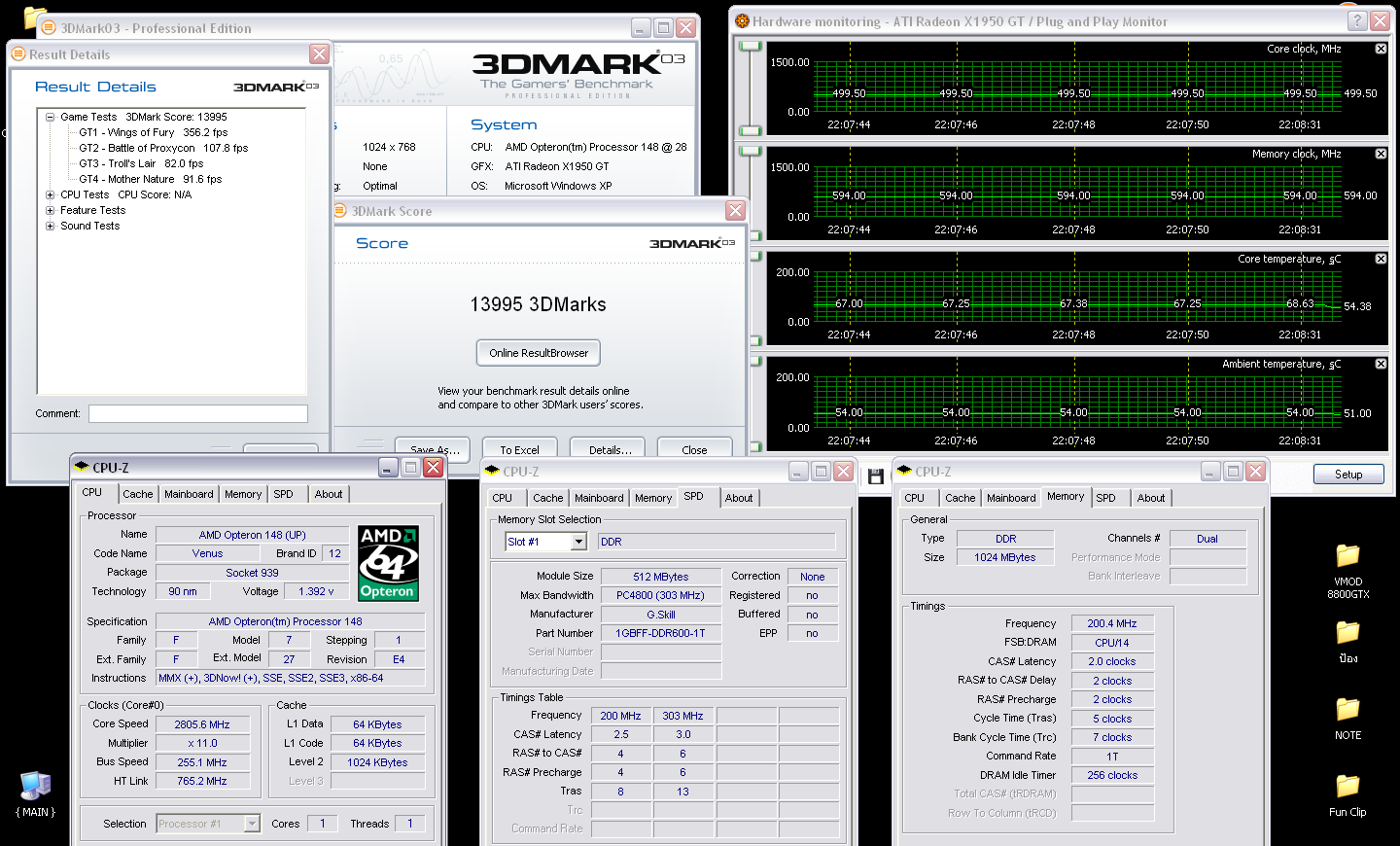Select the GT4 - Mother Nature result row

click(x=151, y=179)
